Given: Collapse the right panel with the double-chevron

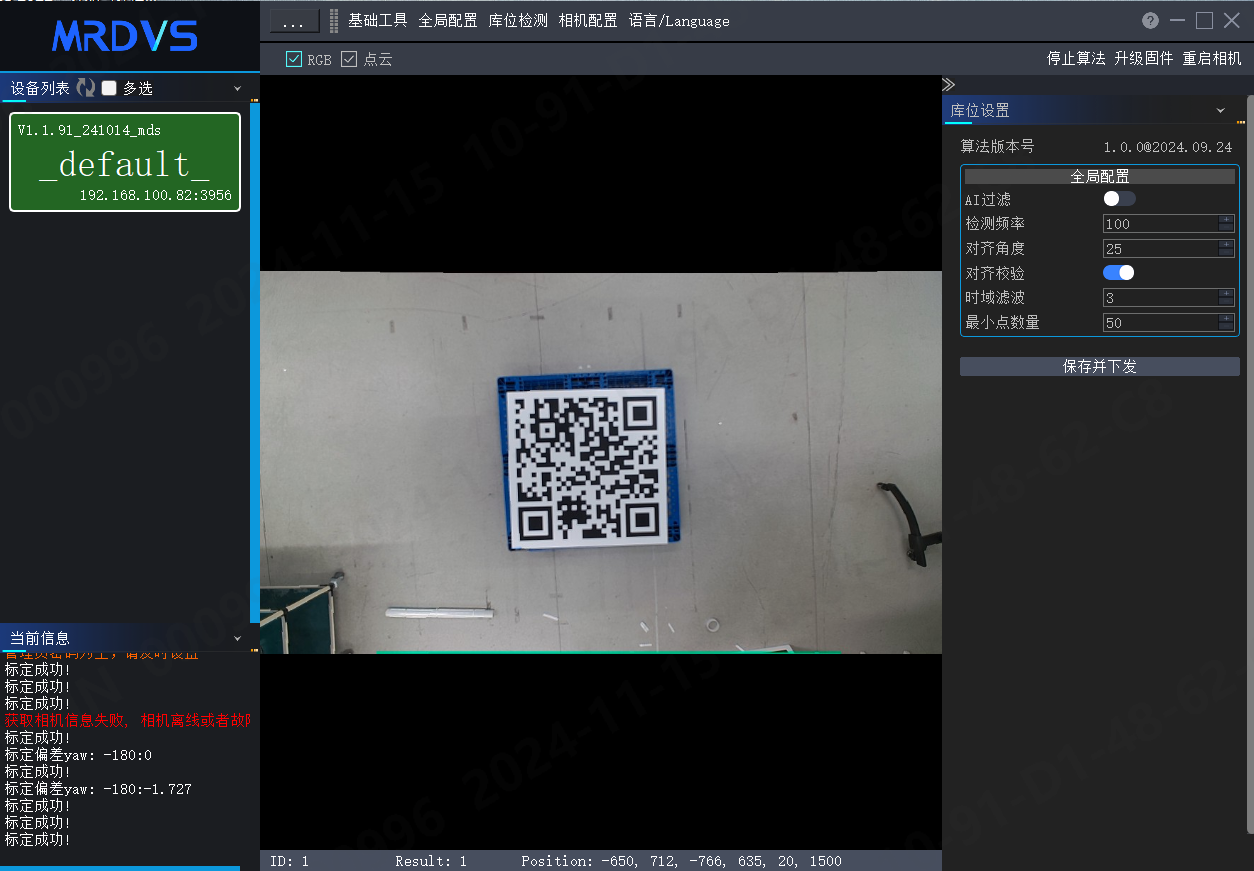Looking at the screenshot, I should [948, 85].
